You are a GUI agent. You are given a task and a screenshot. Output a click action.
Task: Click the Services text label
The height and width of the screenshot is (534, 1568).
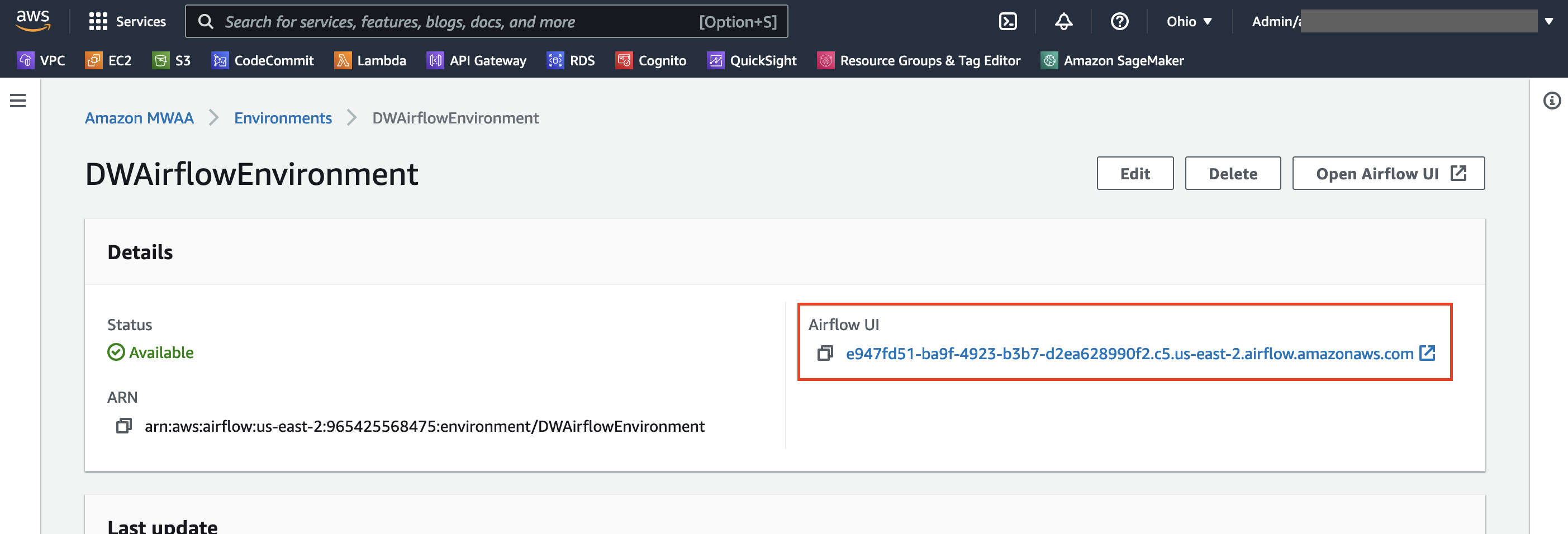pyautogui.click(x=141, y=21)
